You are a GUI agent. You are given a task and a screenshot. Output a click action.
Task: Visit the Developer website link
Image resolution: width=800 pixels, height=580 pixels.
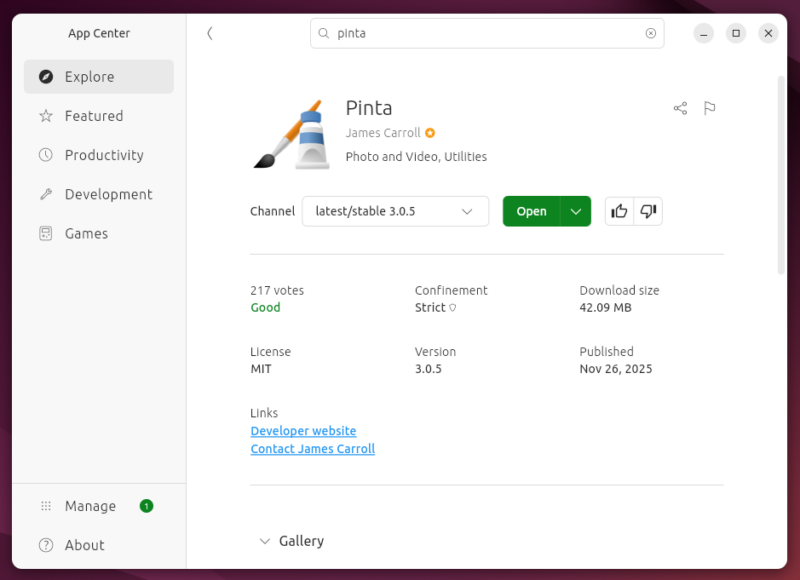click(303, 430)
